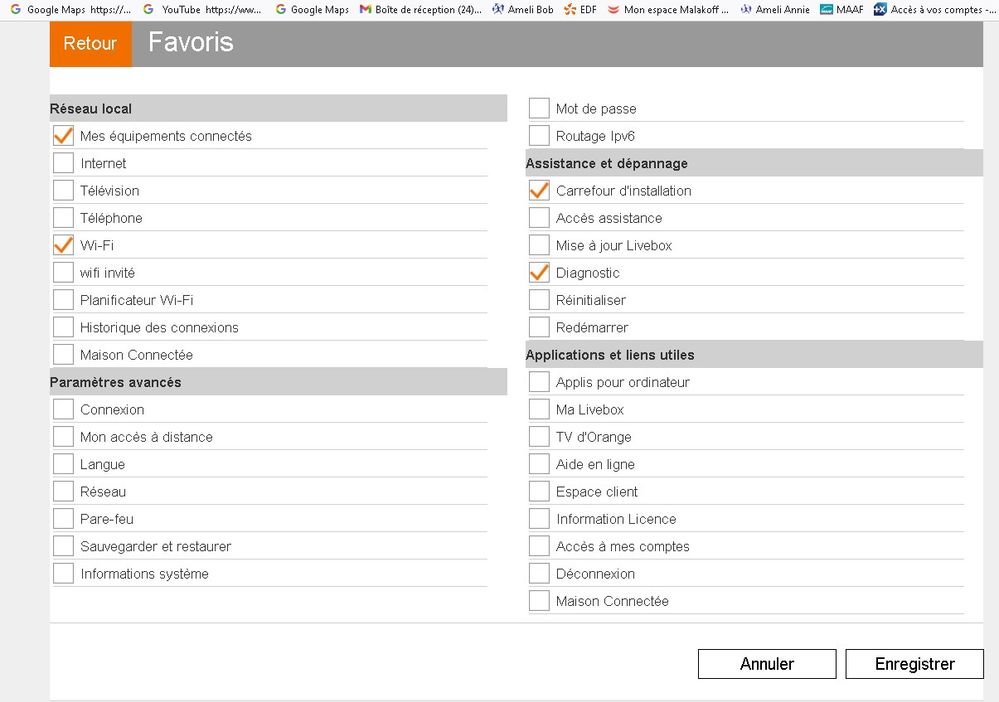Enable the Internet favorite checkbox
Image resolution: width=999 pixels, height=702 pixels.
click(64, 163)
